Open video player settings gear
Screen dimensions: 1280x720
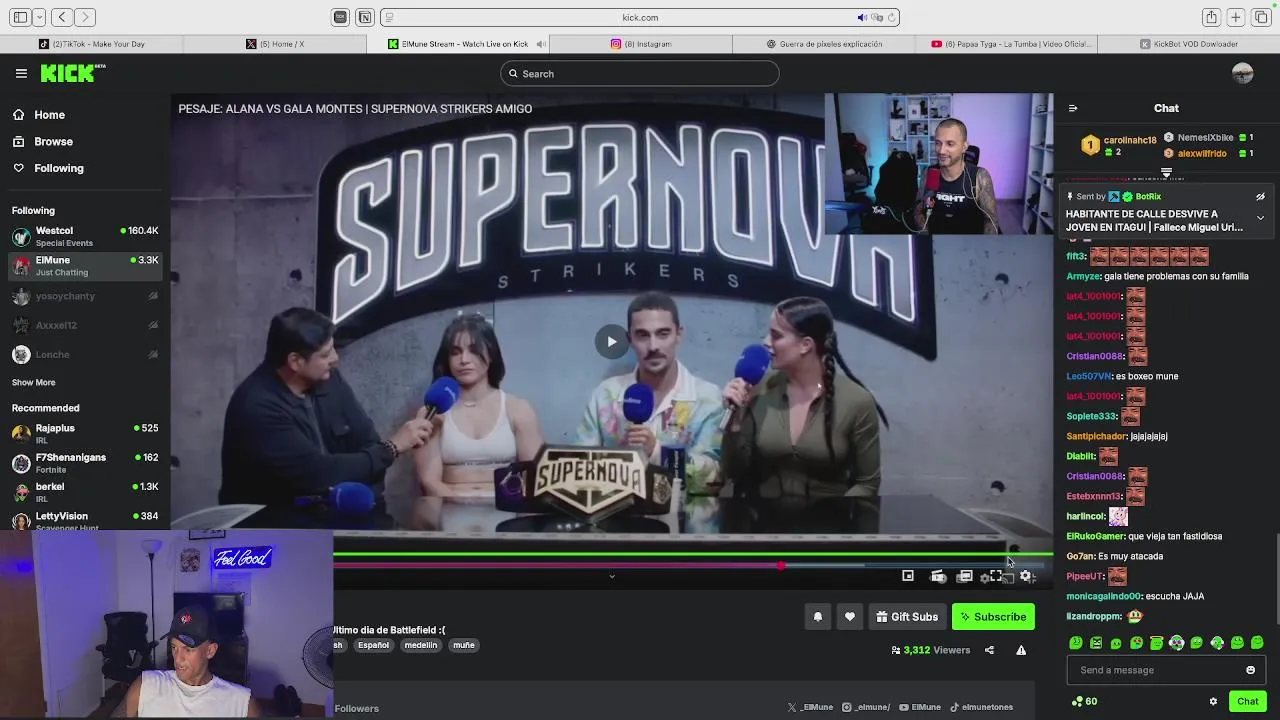[1026, 576]
